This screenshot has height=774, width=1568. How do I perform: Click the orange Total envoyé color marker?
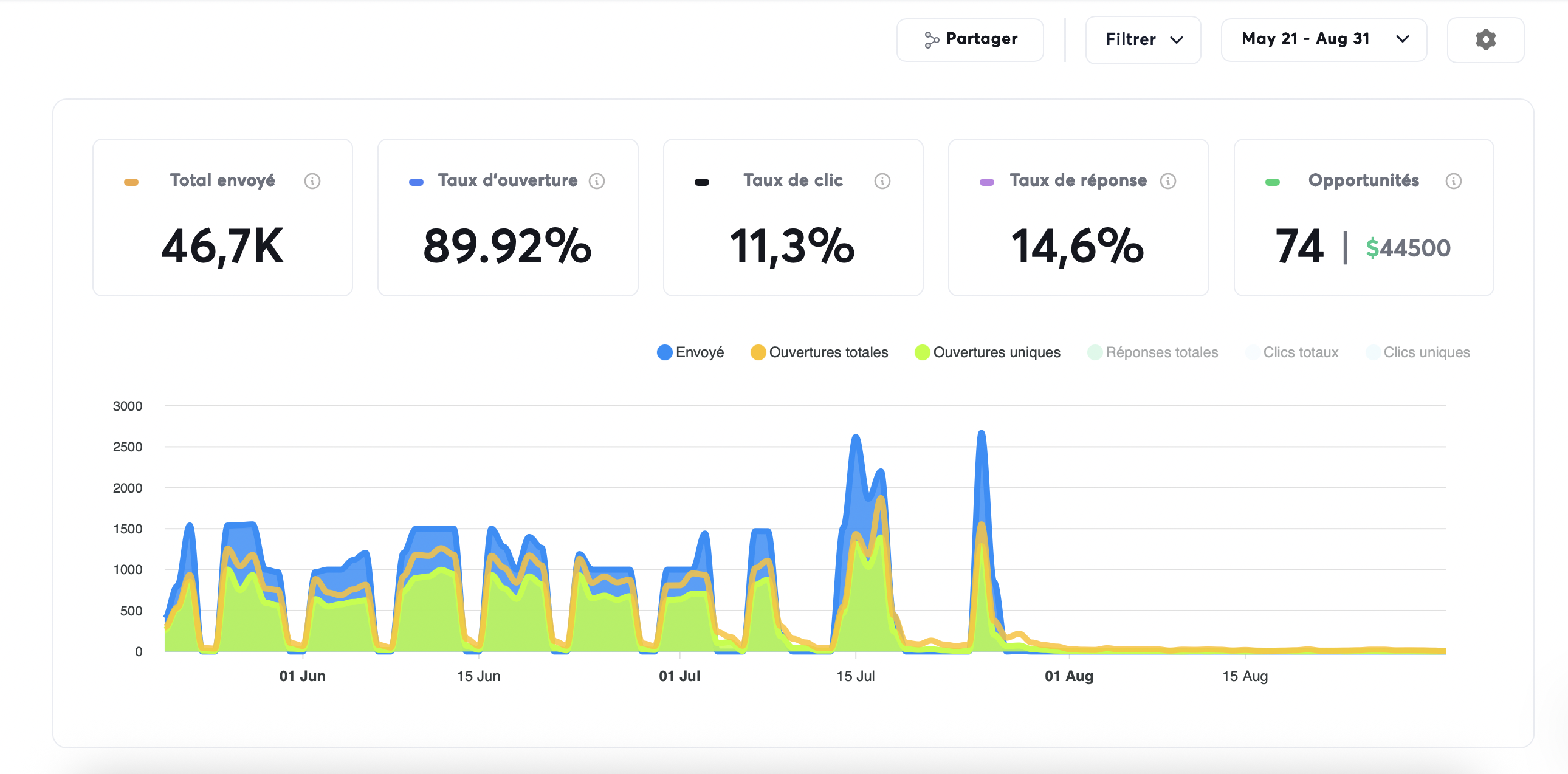tap(131, 182)
